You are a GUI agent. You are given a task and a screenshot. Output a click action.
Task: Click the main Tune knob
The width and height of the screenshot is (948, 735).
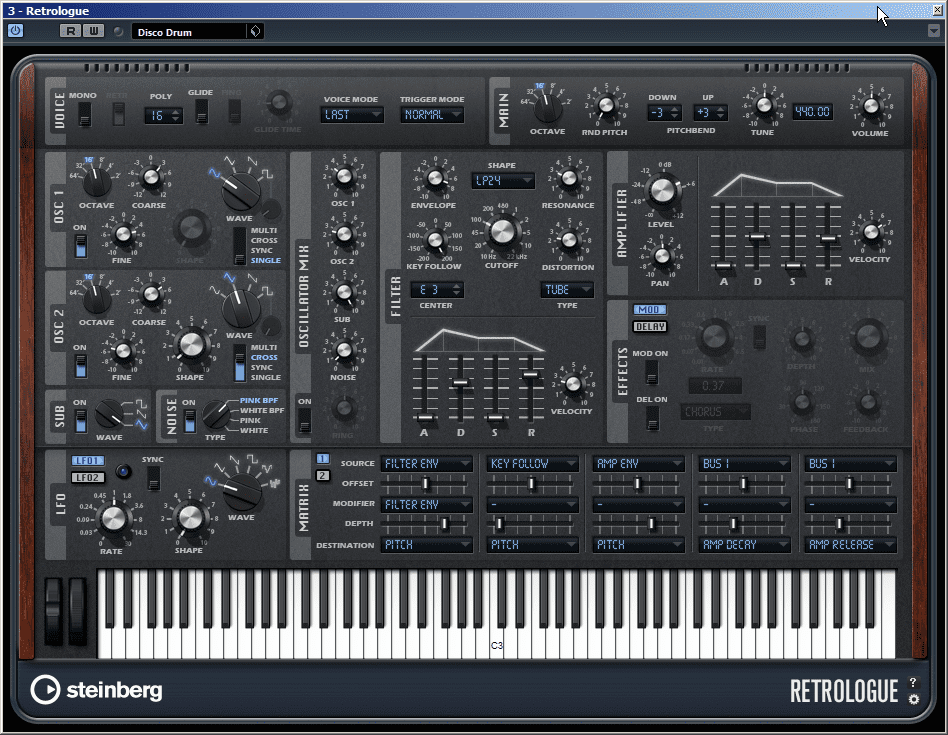[x=764, y=105]
